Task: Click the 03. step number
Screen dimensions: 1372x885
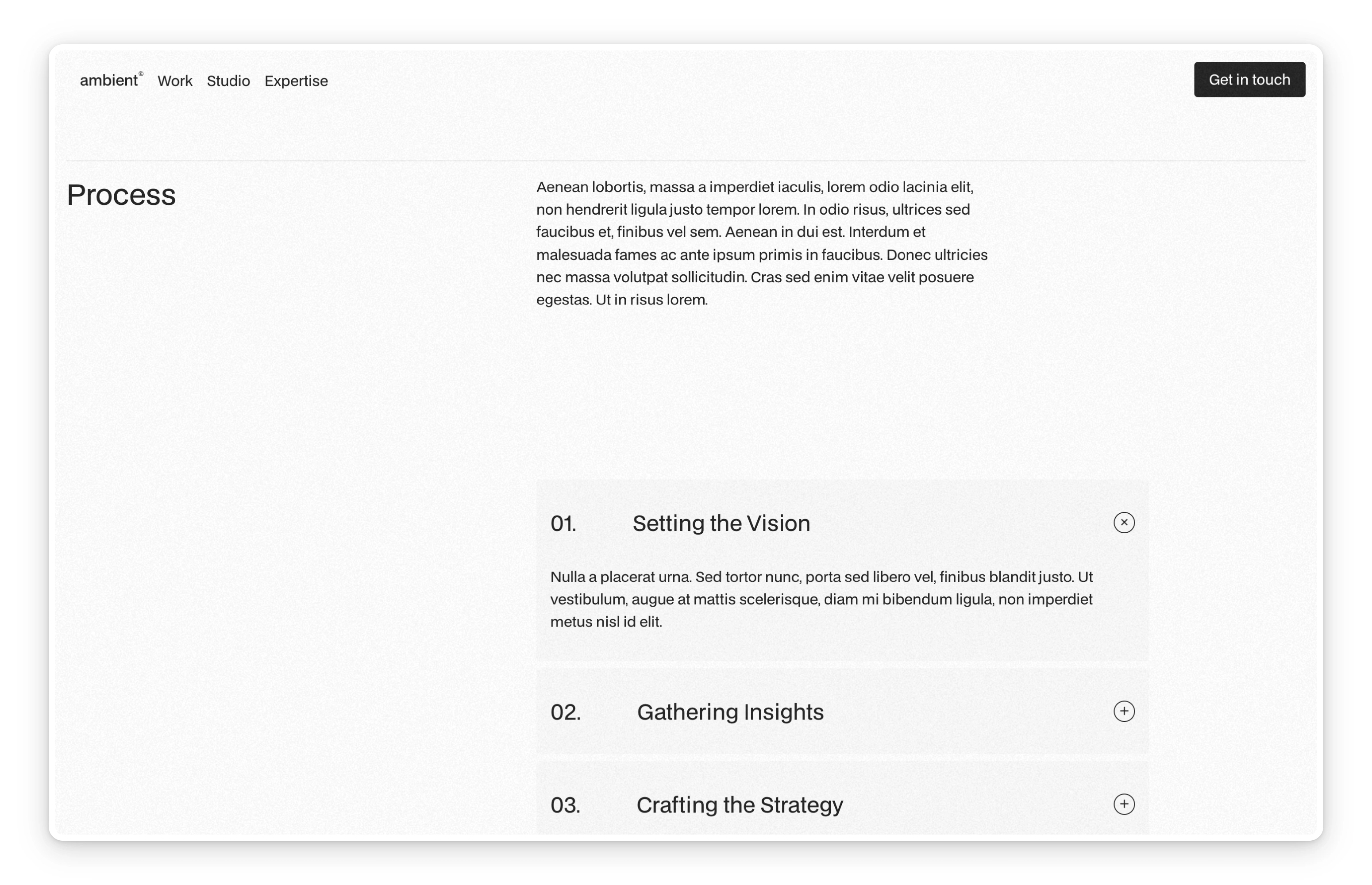Action: pos(565,804)
